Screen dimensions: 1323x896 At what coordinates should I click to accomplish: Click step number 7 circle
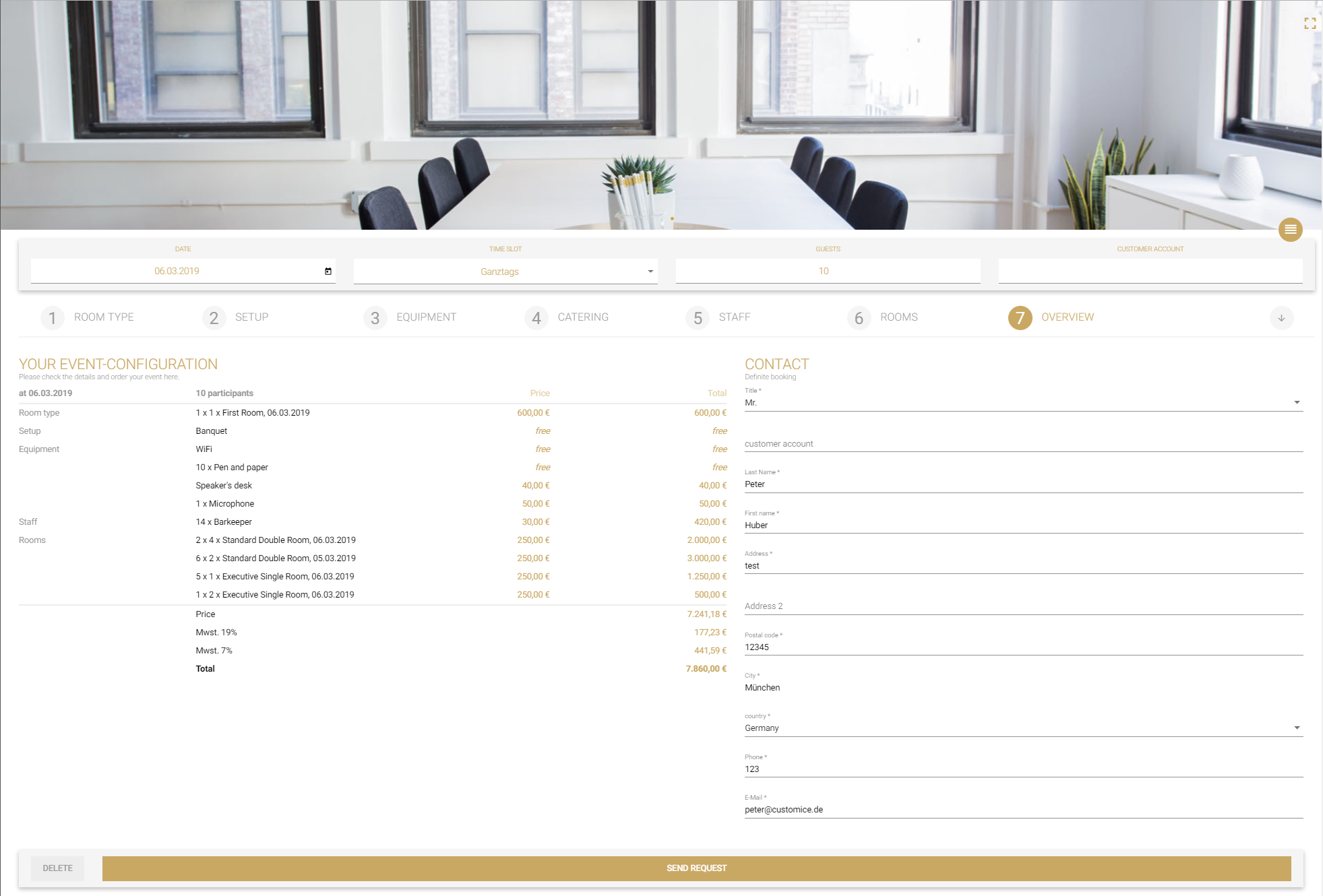(x=1020, y=318)
